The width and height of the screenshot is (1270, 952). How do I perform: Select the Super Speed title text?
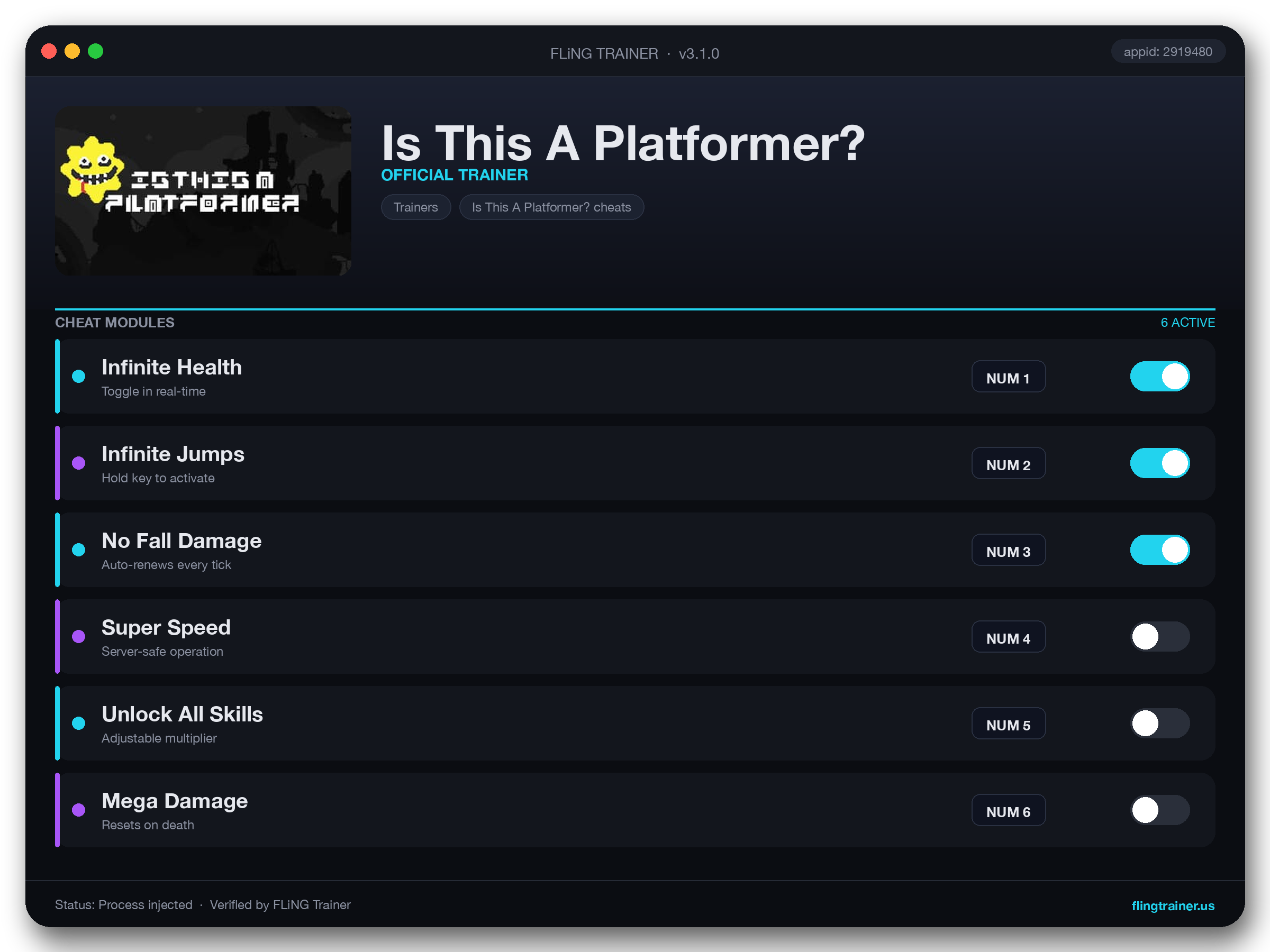point(166,628)
